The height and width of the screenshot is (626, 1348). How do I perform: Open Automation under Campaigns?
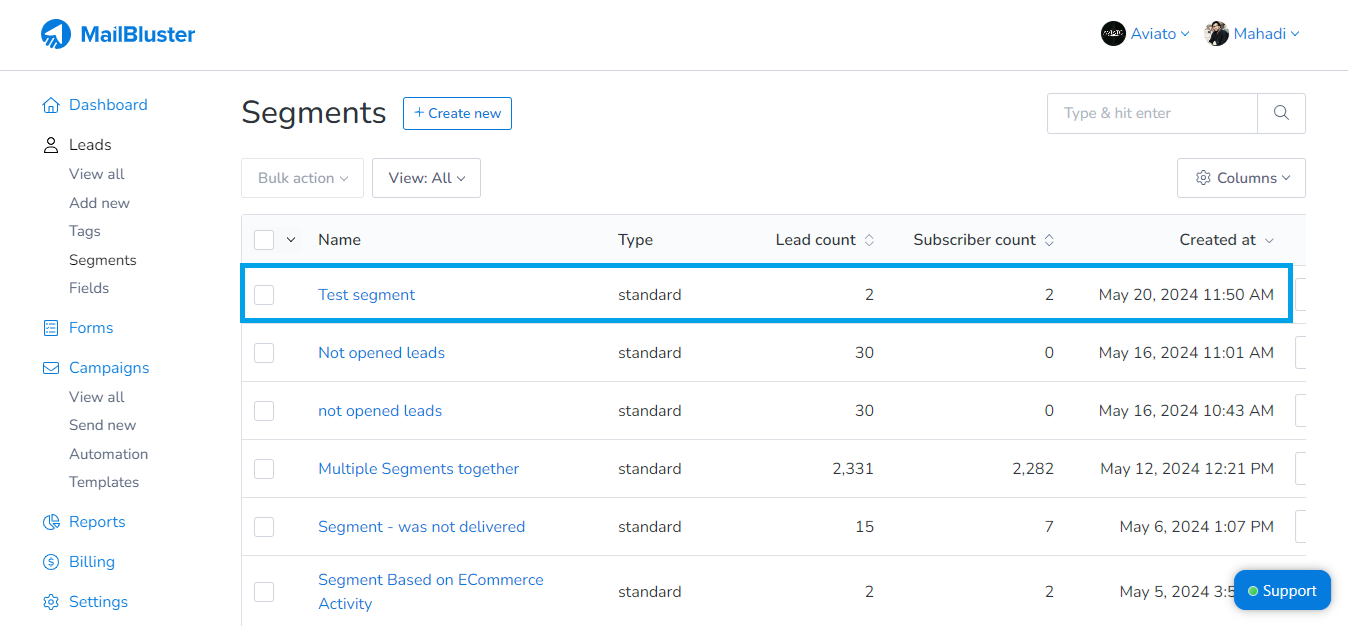coord(108,454)
